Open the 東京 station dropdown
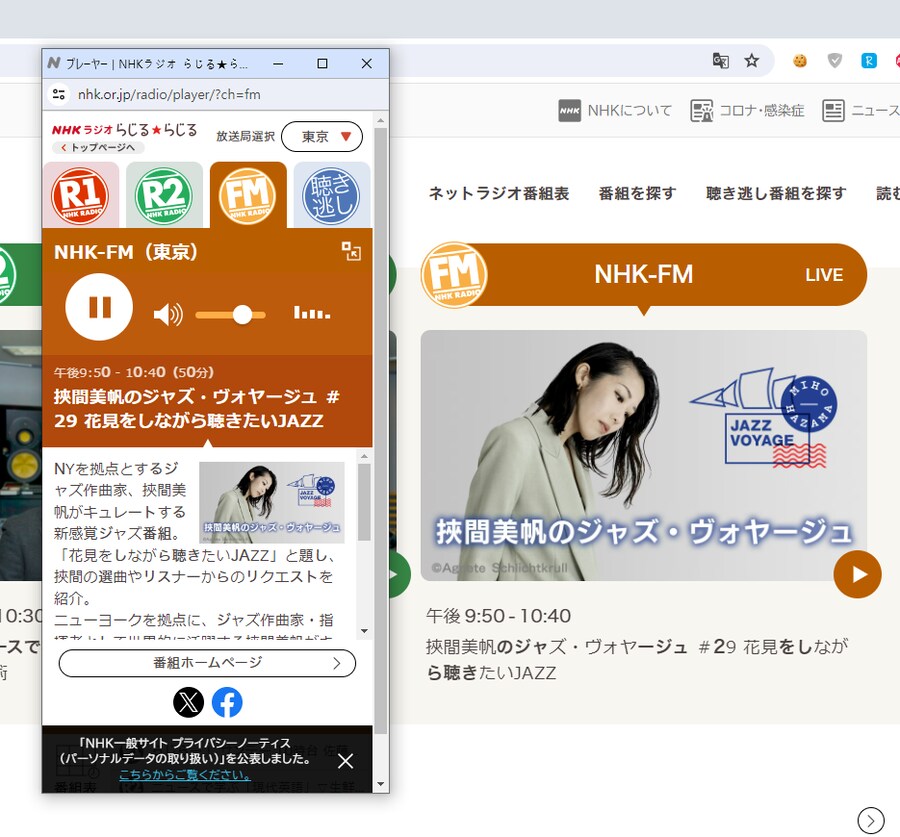This screenshot has height=837, width=900. 322,137
